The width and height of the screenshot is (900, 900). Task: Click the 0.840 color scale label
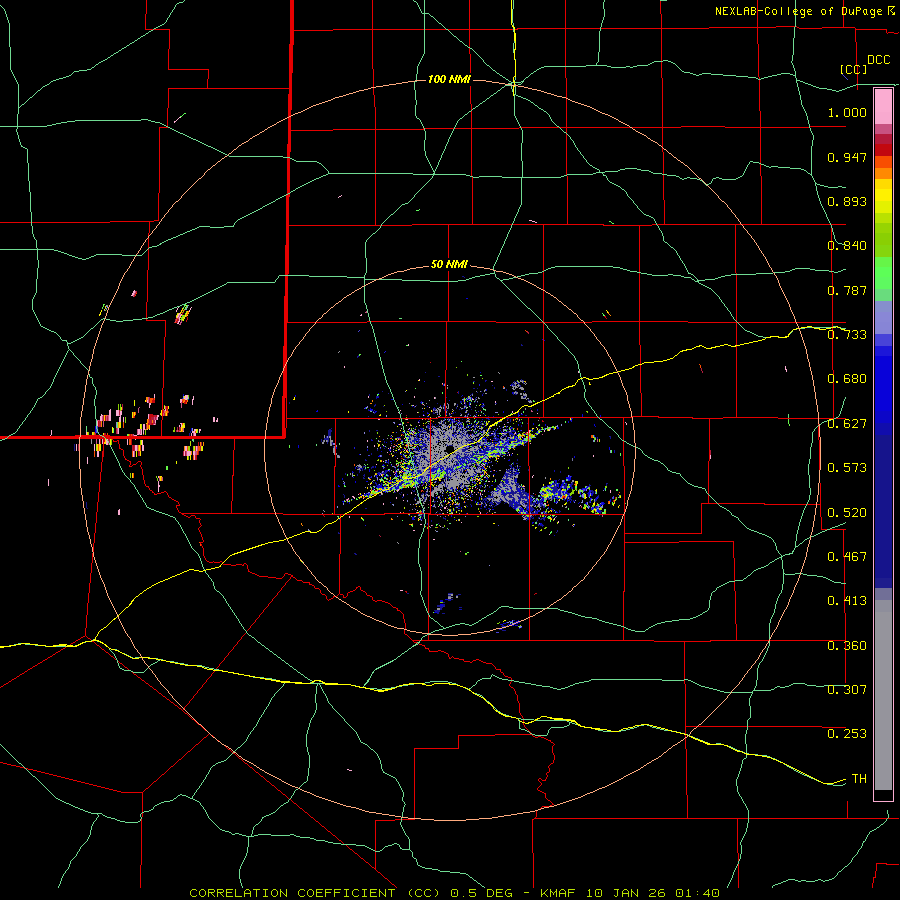pos(847,246)
